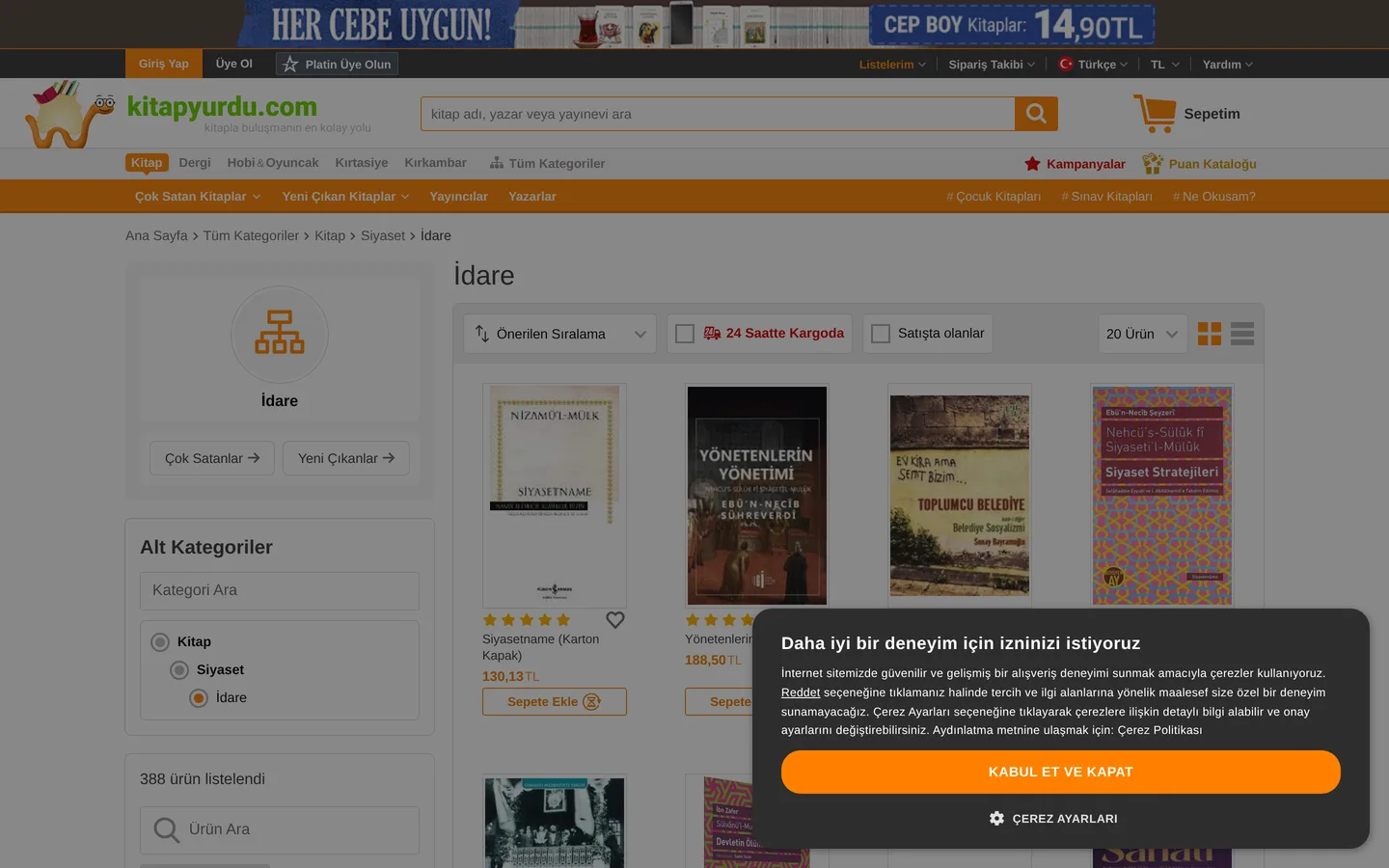Click the Turkish flag language icon
1389x868 pixels.
(x=1066, y=65)
